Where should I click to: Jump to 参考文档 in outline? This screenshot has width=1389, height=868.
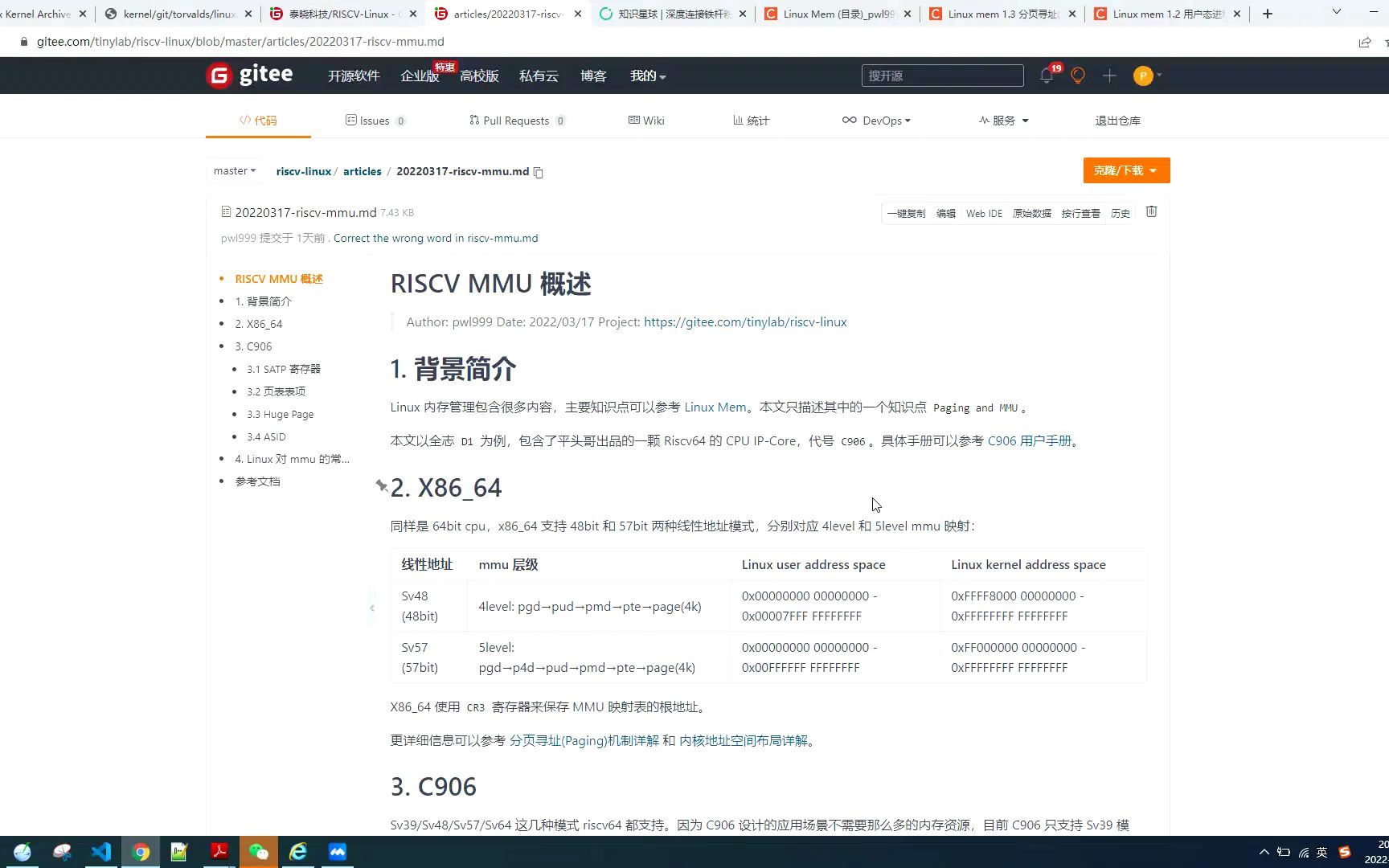point(257,481)
